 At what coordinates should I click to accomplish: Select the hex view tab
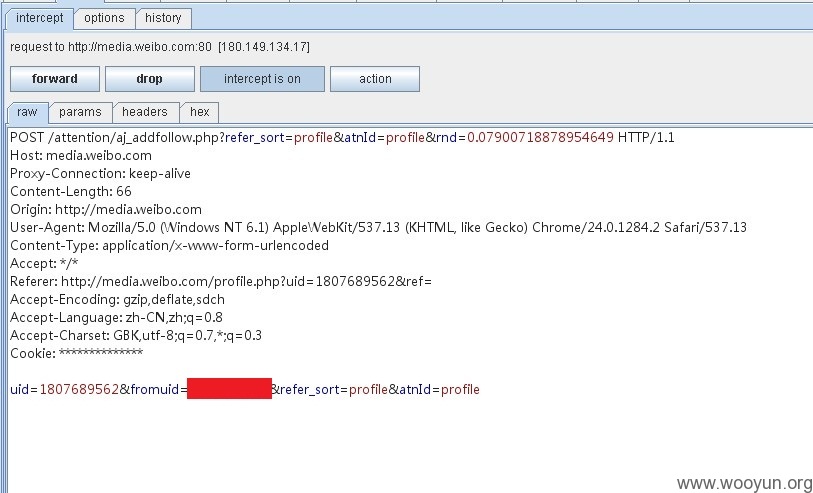[200, 112]
